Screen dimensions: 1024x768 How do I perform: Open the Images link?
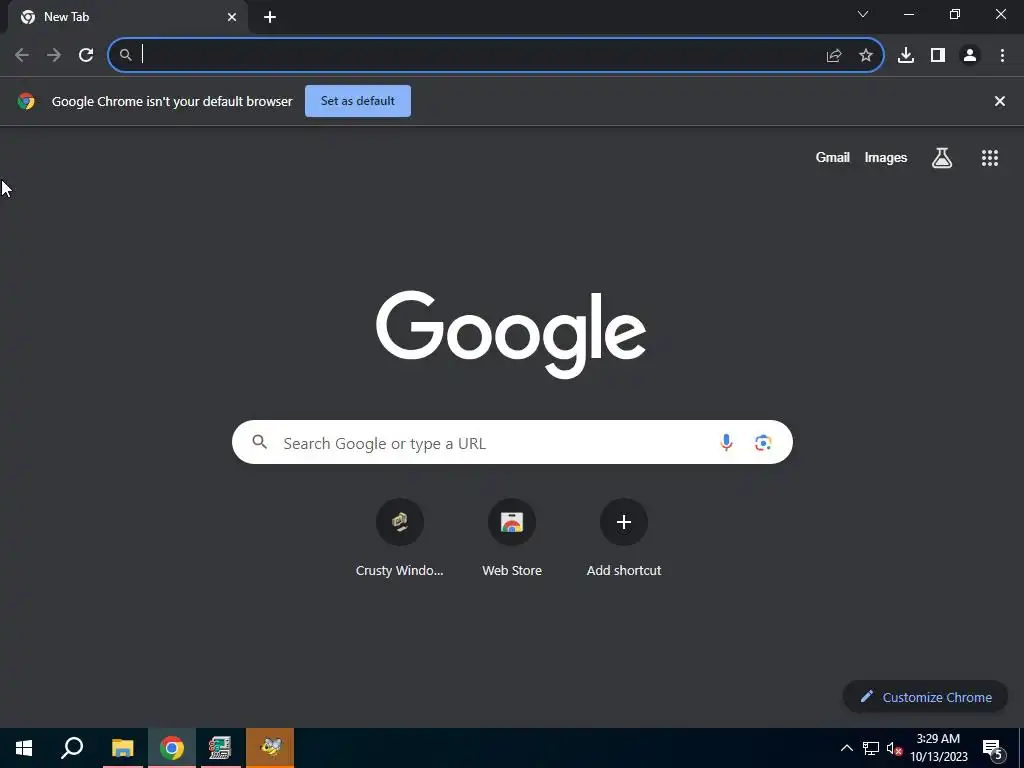pos(886,157)
